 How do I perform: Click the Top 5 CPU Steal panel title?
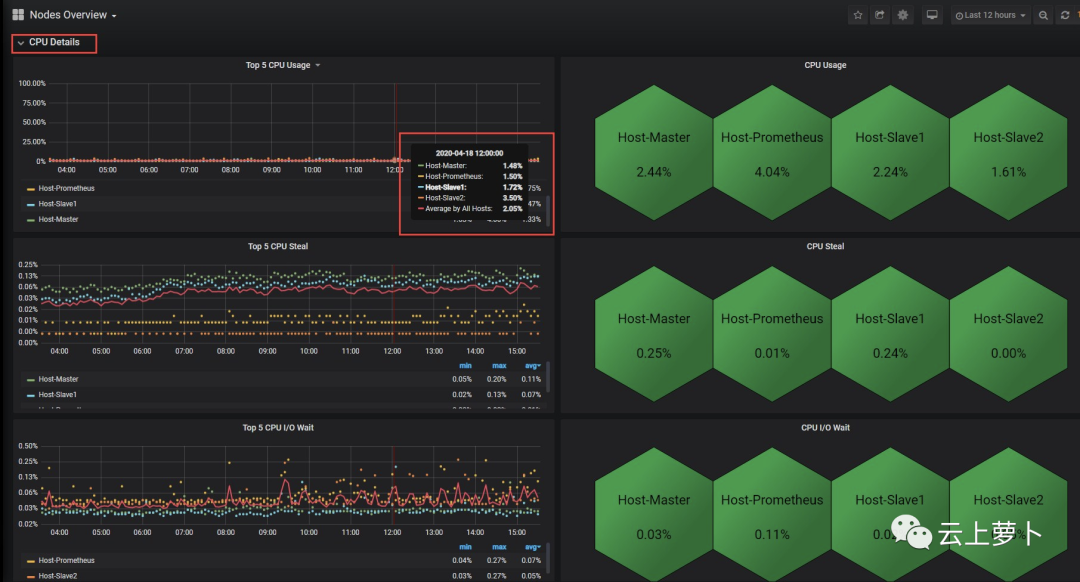click(x=278, y=247)
